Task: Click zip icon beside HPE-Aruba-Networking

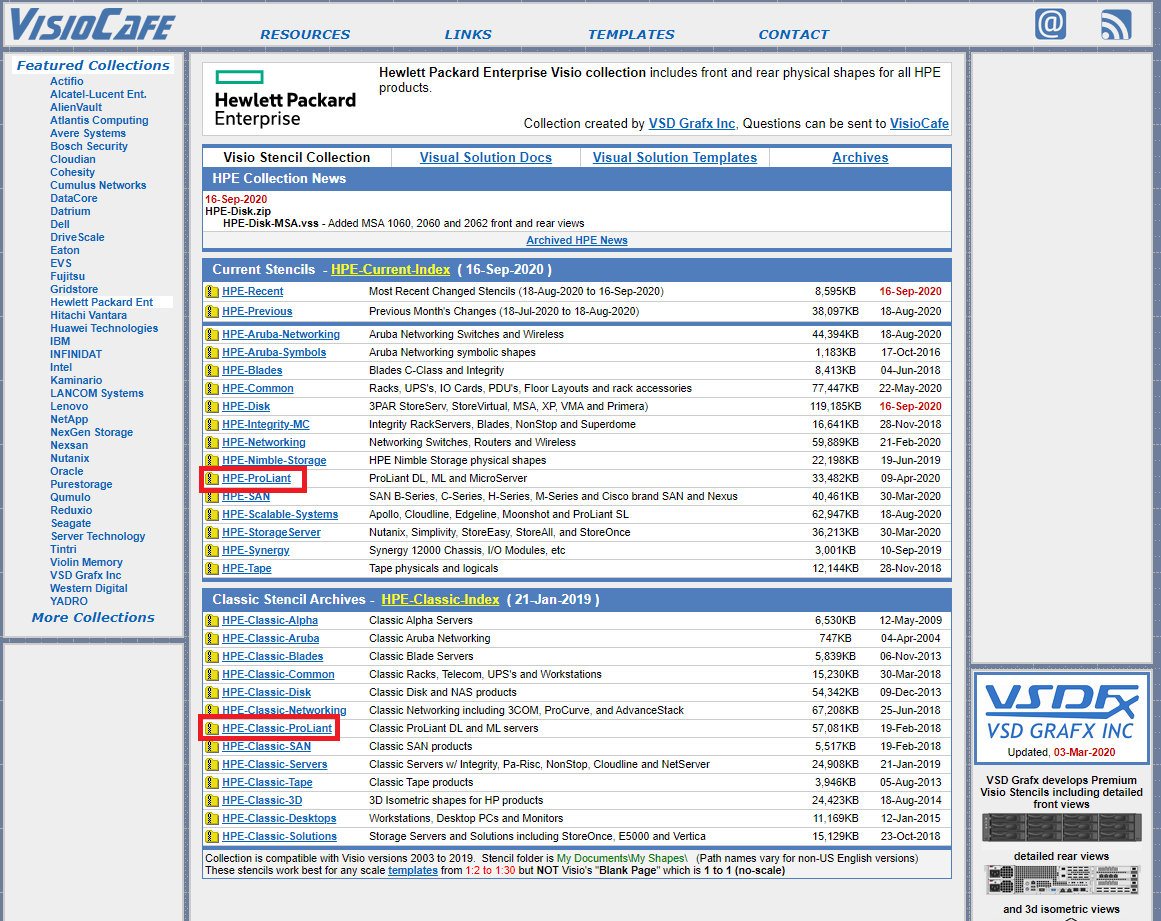Action: [x=212, y=335]
